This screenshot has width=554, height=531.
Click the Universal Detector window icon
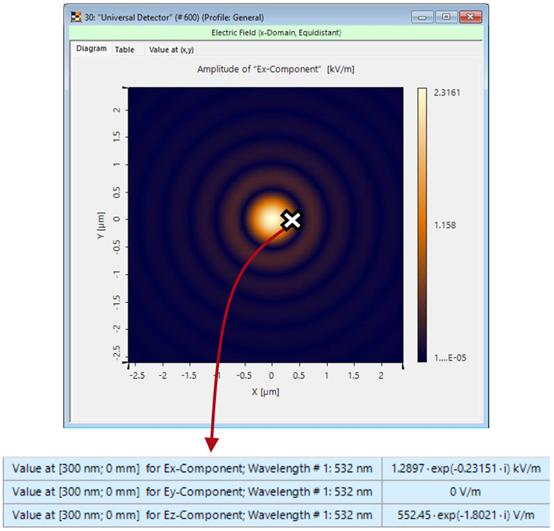coord(76,17)
